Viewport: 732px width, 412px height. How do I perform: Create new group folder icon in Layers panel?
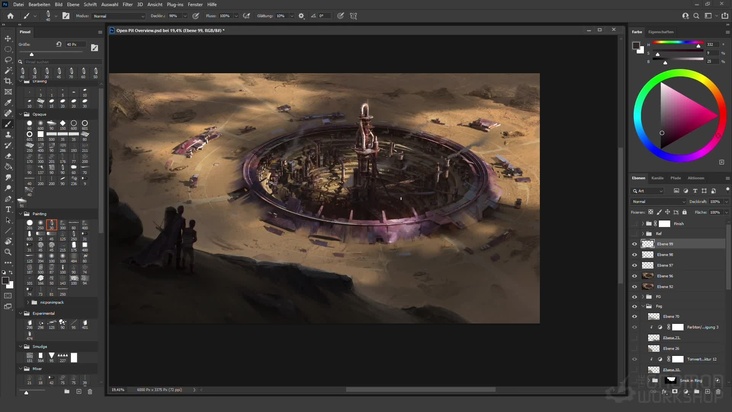697,392
